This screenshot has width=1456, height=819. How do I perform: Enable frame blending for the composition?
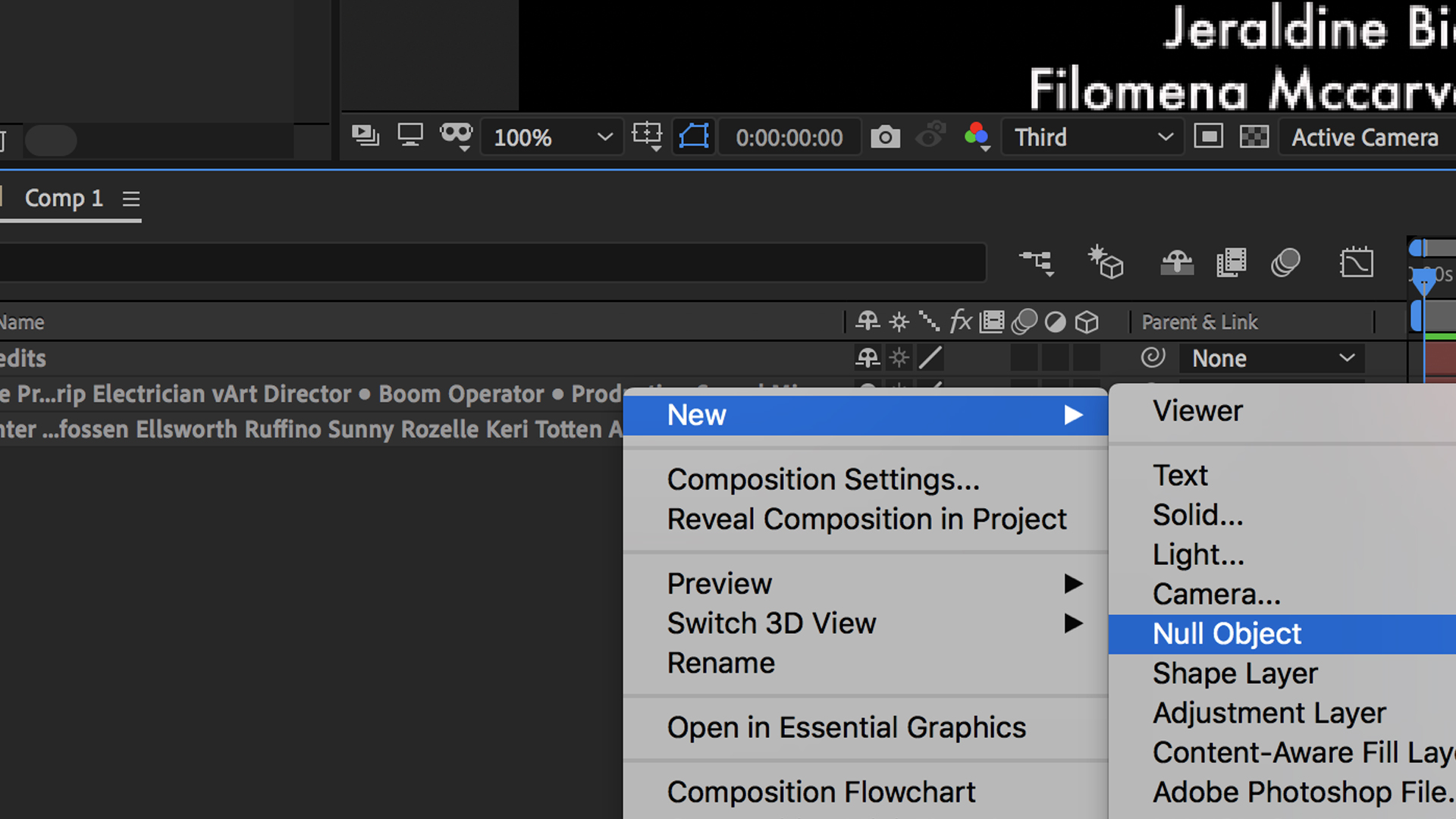(1232, 262)
